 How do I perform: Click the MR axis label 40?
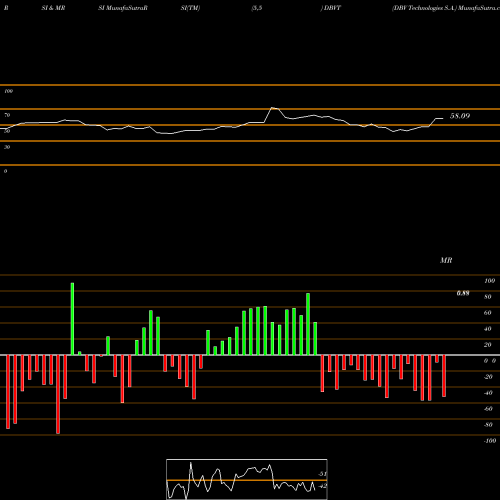point(488,329)
